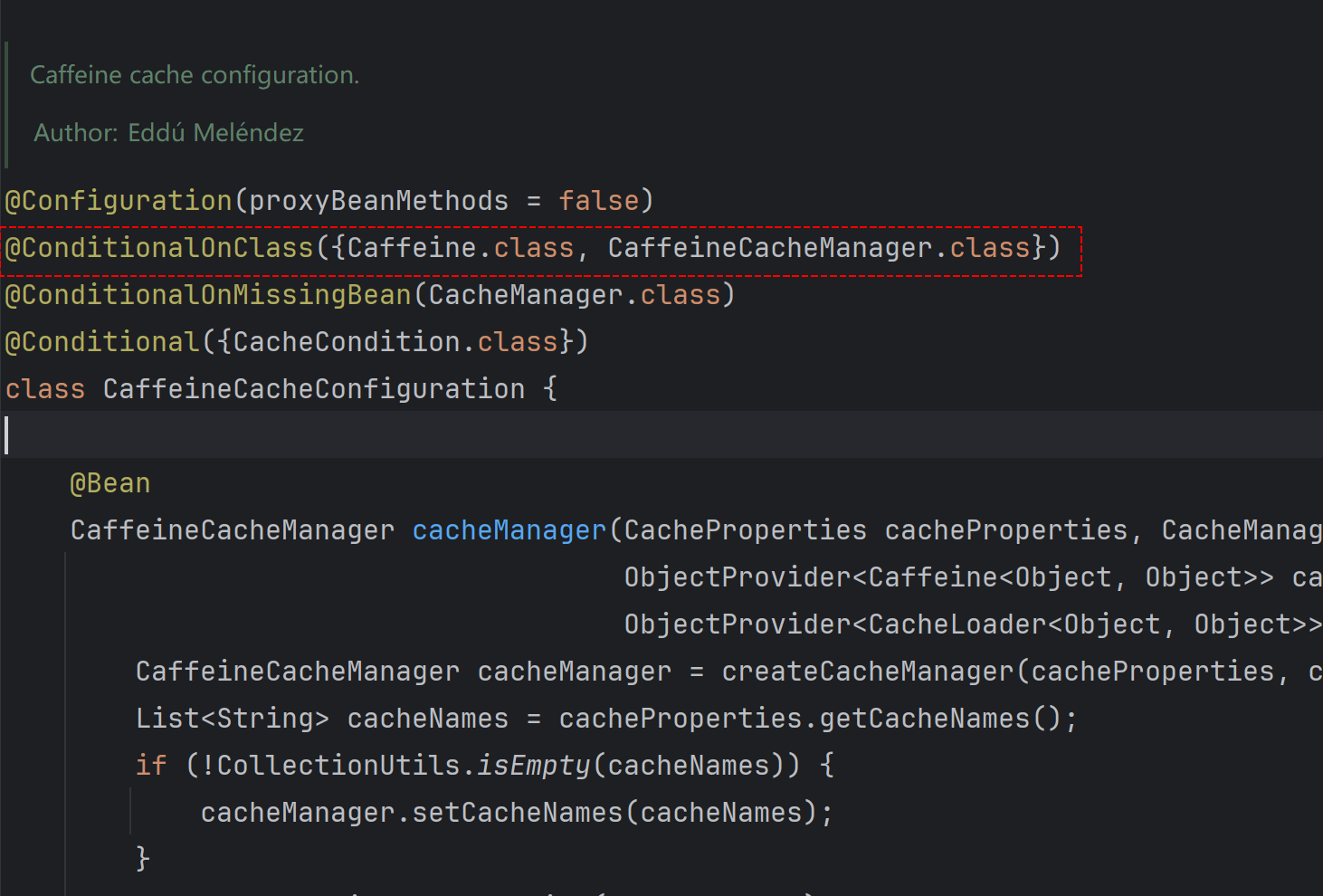Click the blue cacheManager method name
Screen dimensions: 1323x896
click(509, 530)
